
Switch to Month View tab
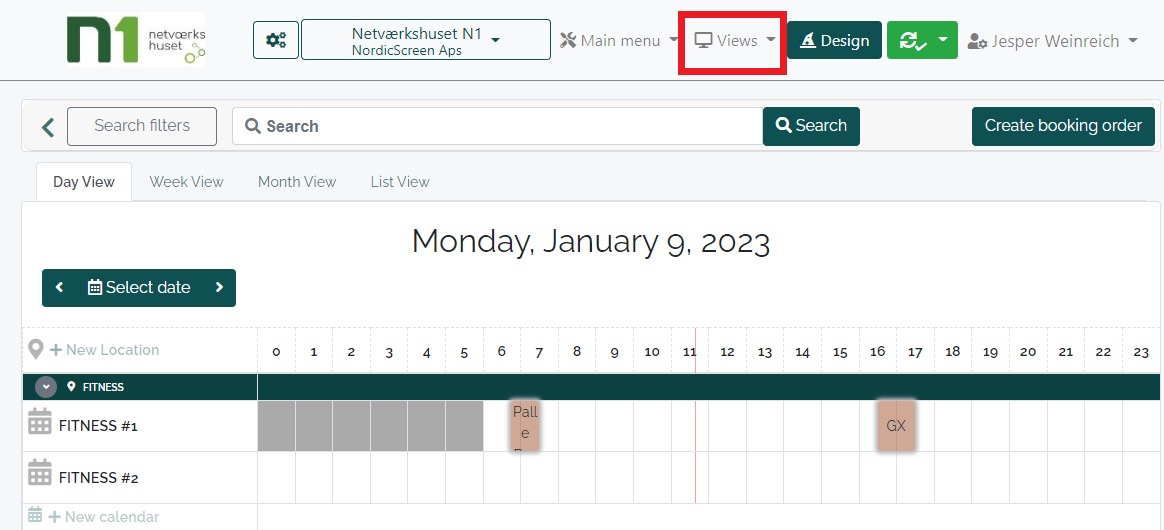297,182
